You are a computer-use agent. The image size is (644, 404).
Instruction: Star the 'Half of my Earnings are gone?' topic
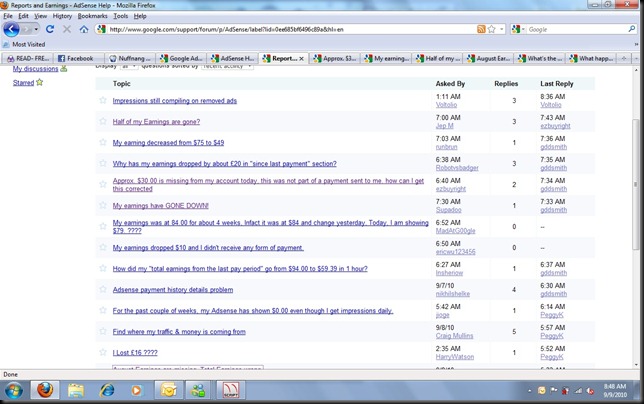102,122
